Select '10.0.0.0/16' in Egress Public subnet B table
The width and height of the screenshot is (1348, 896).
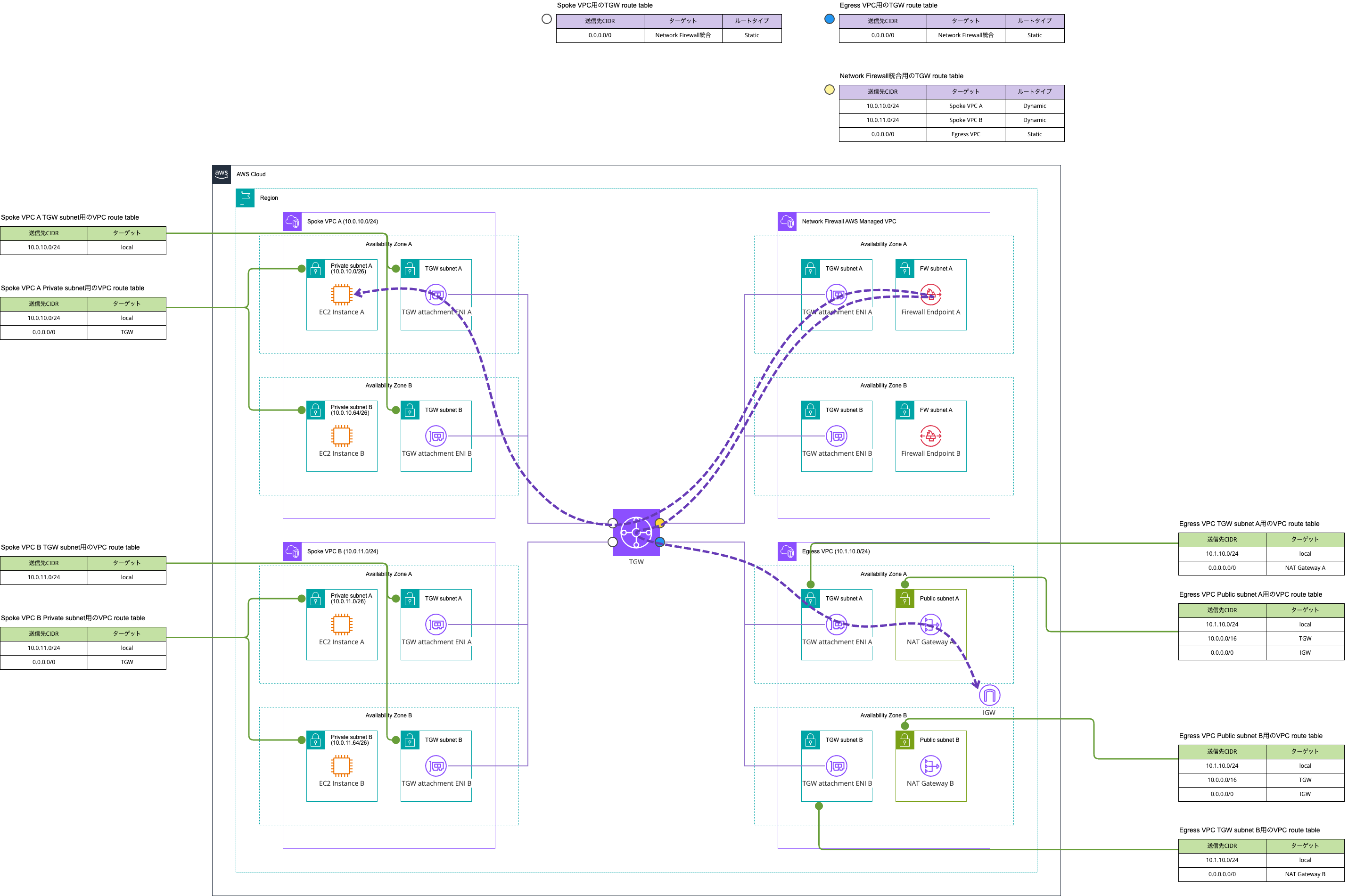point(1222,780)
